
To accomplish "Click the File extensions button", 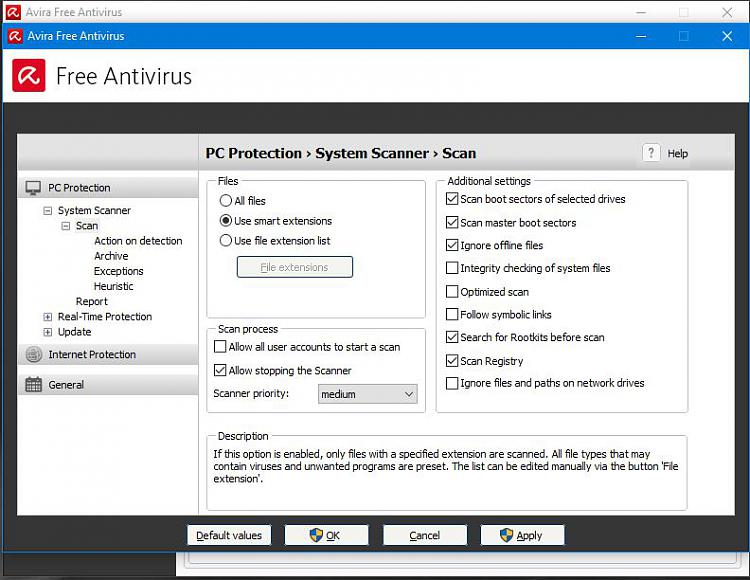I will tap(295, 267).
